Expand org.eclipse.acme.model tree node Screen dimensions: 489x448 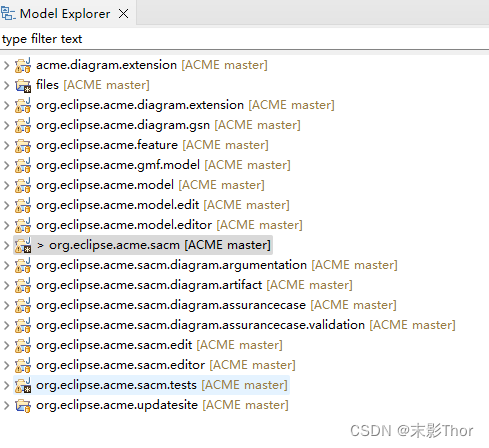(6, 185)
